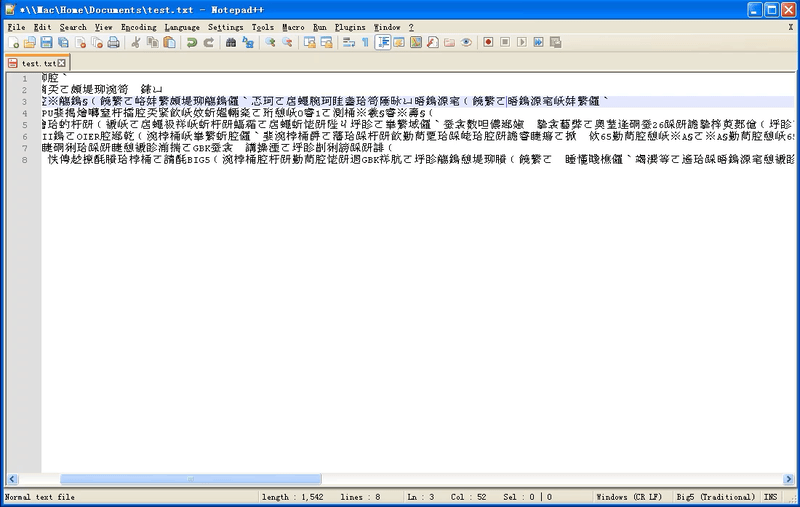The image size is (800, 507).
Task: Click 'Ln : 3' in status bar
Action: point(421,497)
